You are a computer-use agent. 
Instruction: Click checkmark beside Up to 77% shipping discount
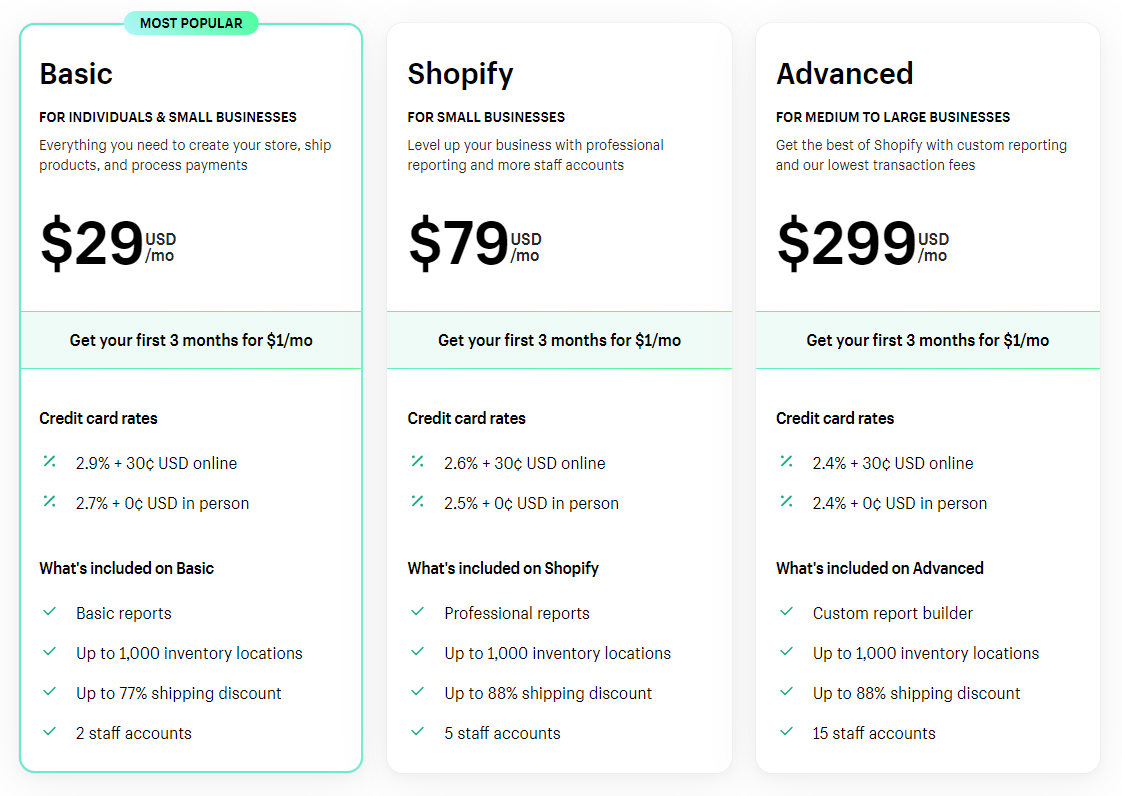49,692
